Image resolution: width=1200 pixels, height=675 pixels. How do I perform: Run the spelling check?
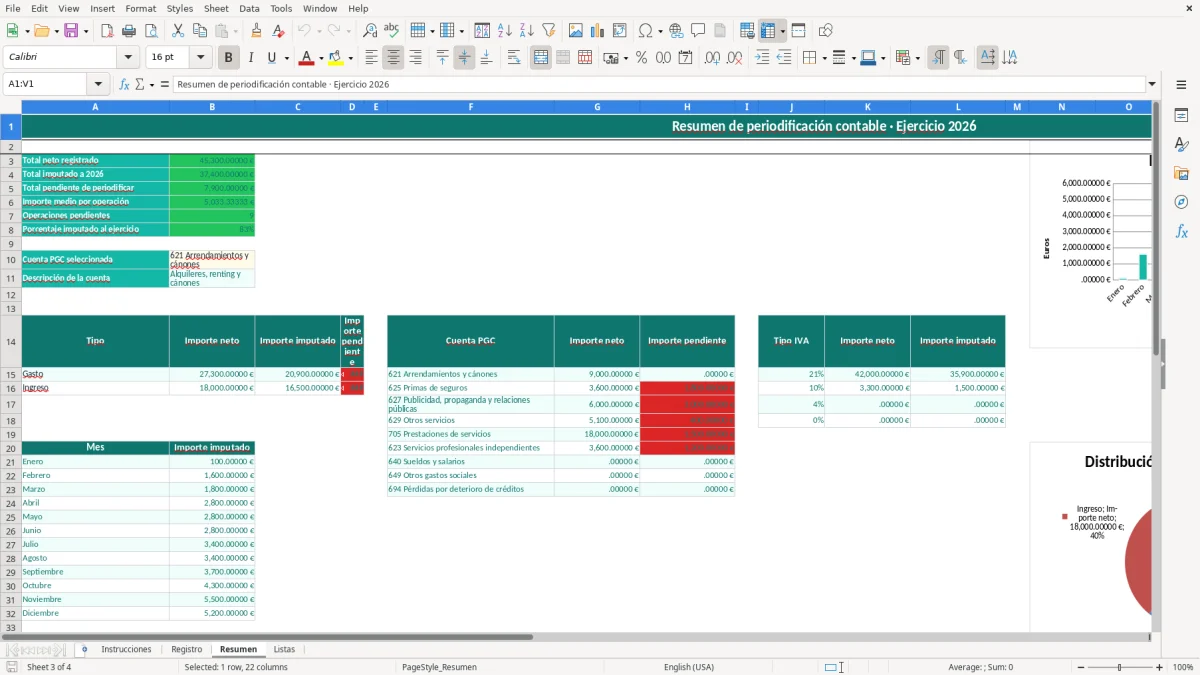(392, 31)
